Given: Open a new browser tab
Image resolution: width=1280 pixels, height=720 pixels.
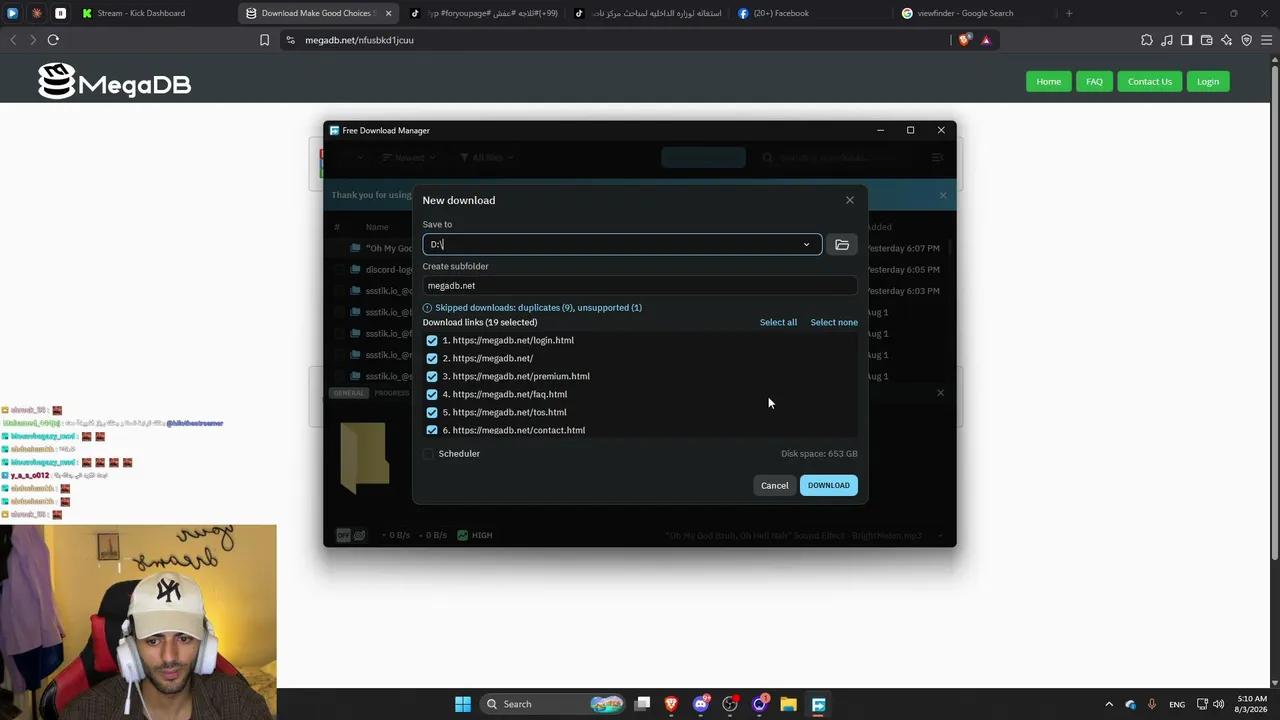Looking at the screenshot, I should [1069, 13].
